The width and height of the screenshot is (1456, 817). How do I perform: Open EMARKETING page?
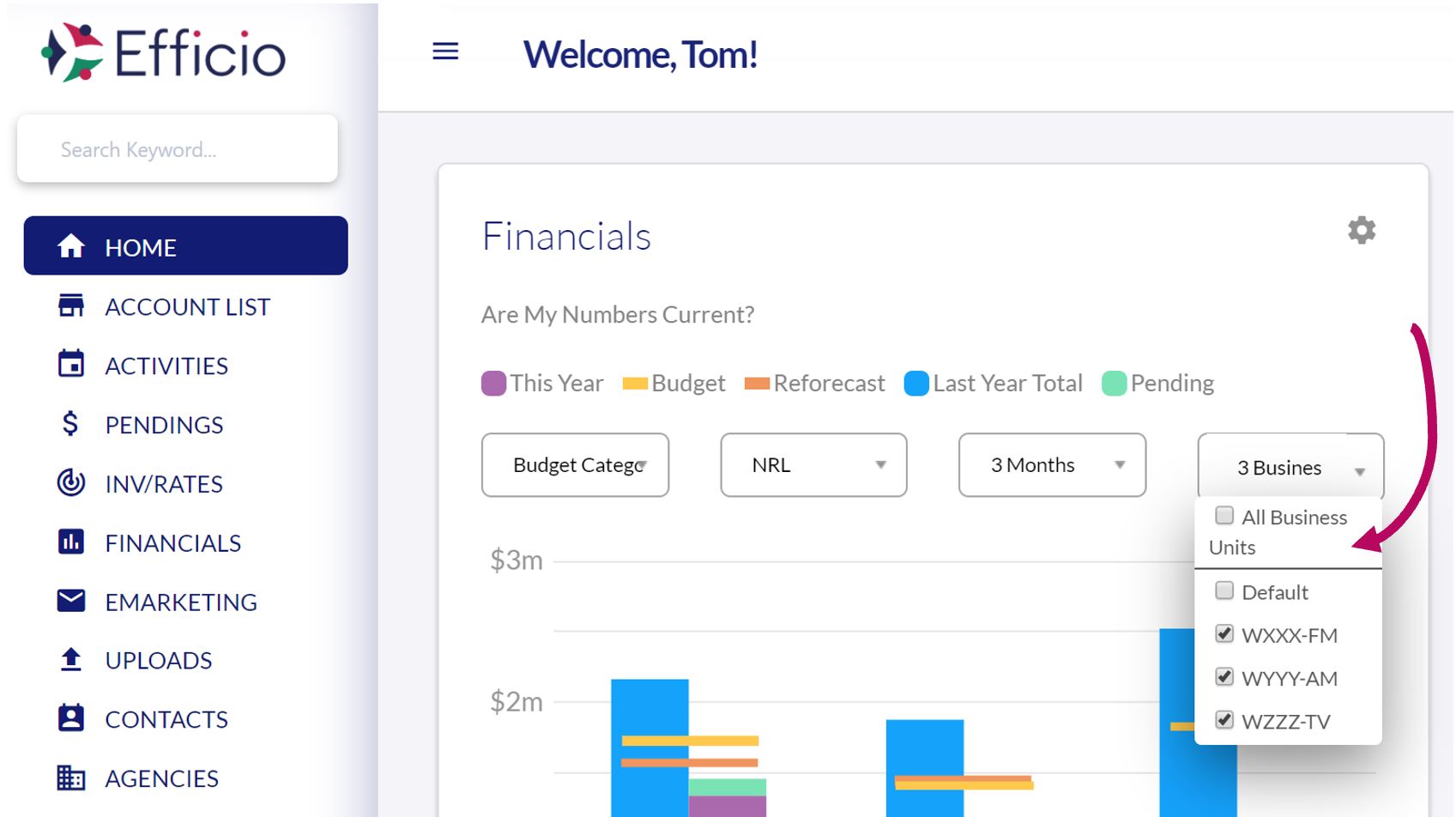tap(181, 602)
